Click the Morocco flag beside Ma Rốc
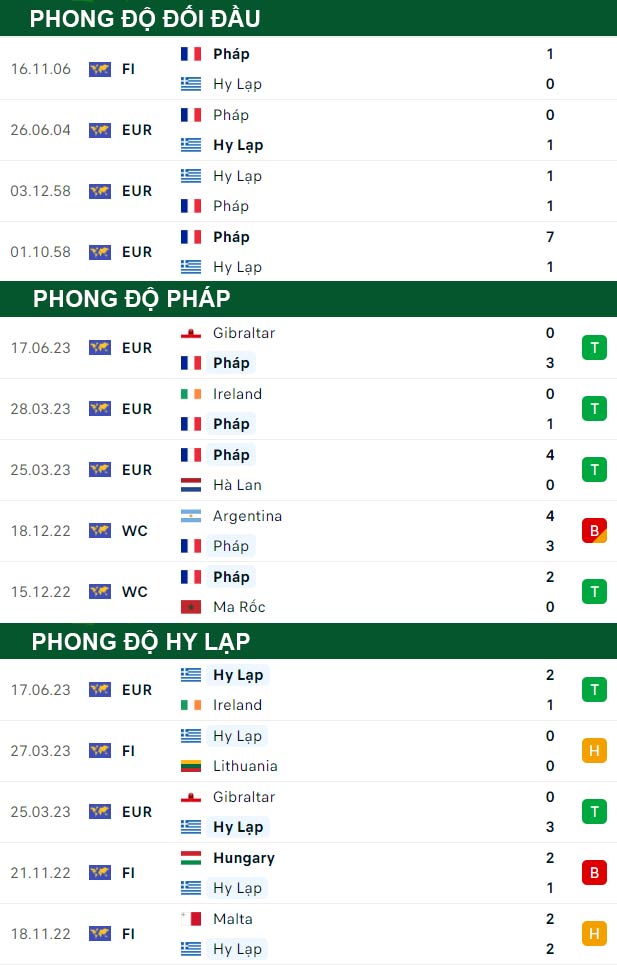The height and width of the screenshot is (965, 617). 191,607
